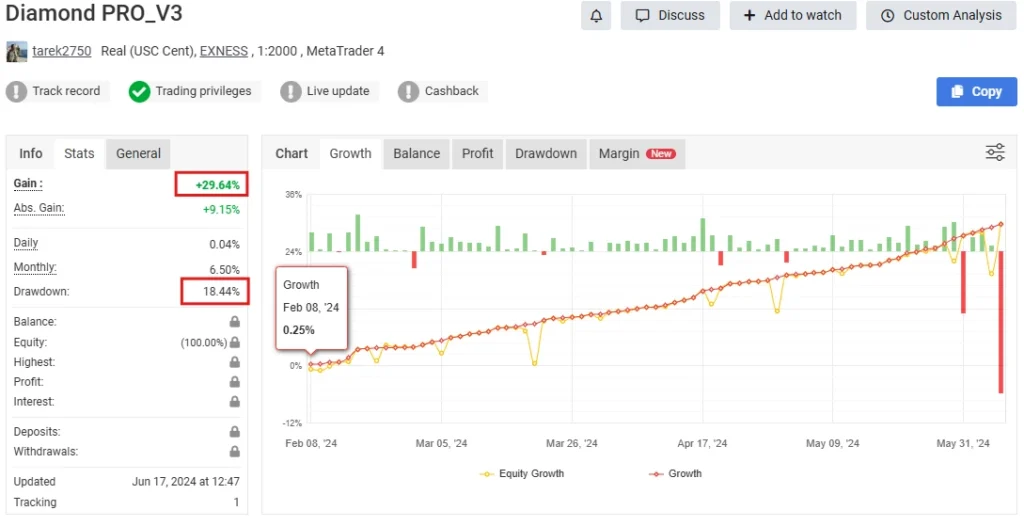
Task: Click the Withdrawals lock icon
Action: [x=234, y=452]
